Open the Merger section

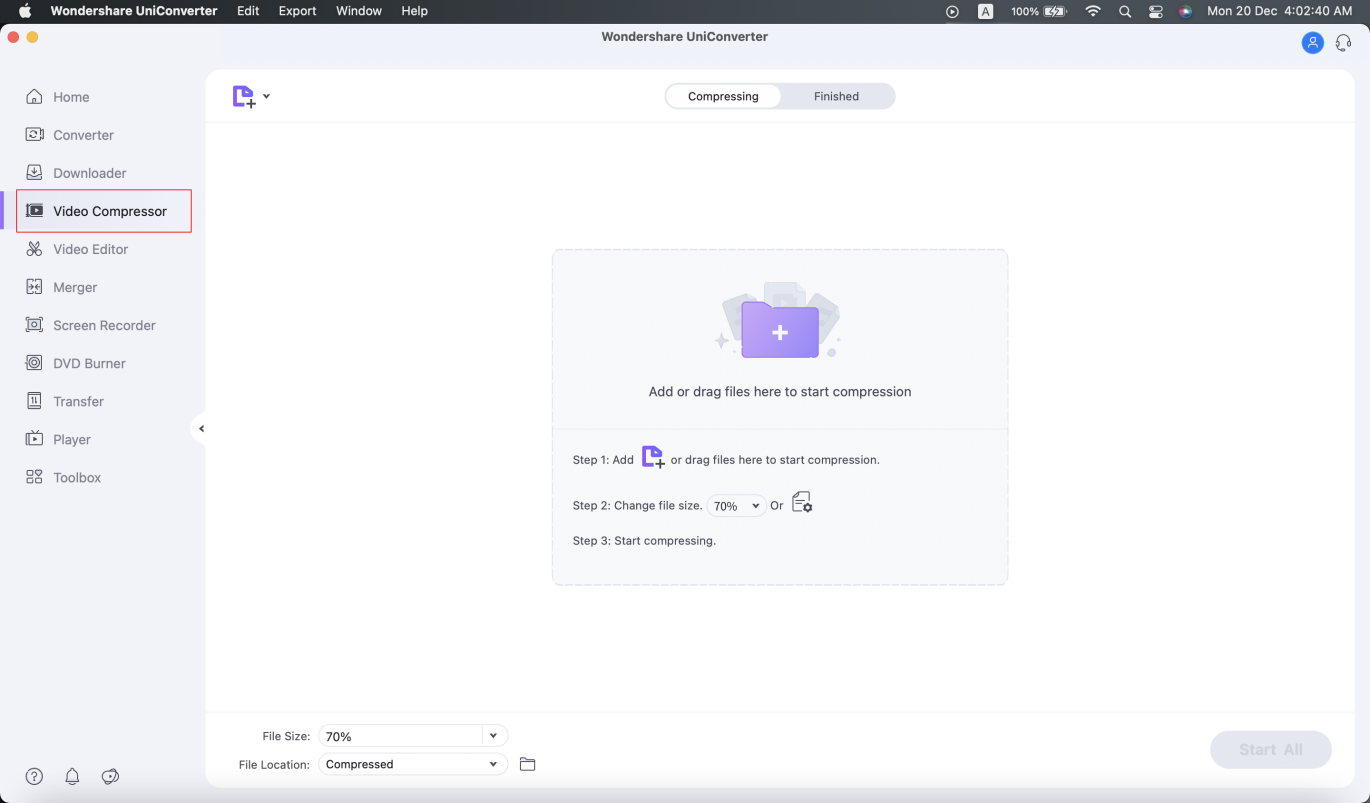point(61,287)
